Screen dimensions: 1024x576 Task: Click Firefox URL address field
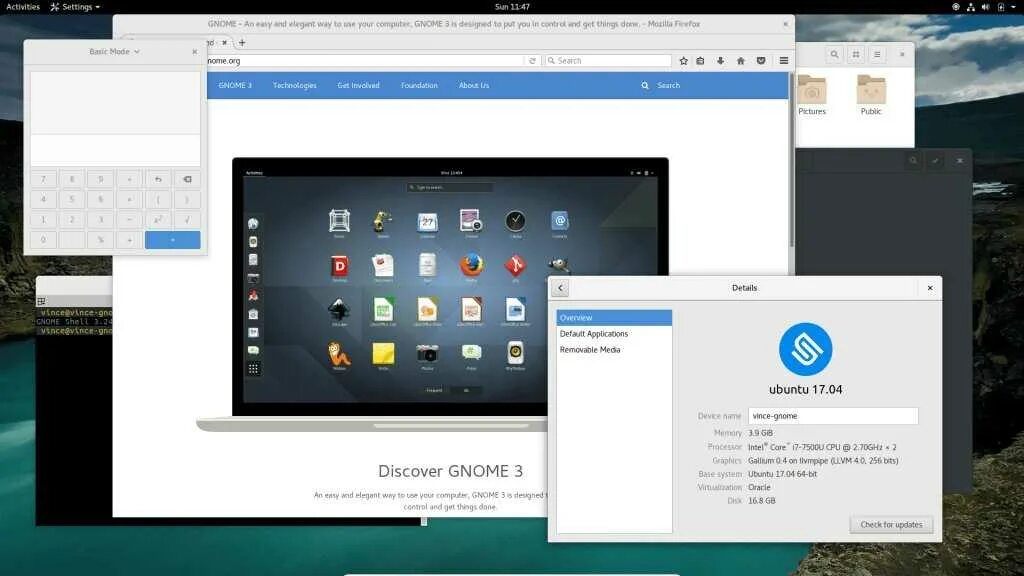coord(364,61)
